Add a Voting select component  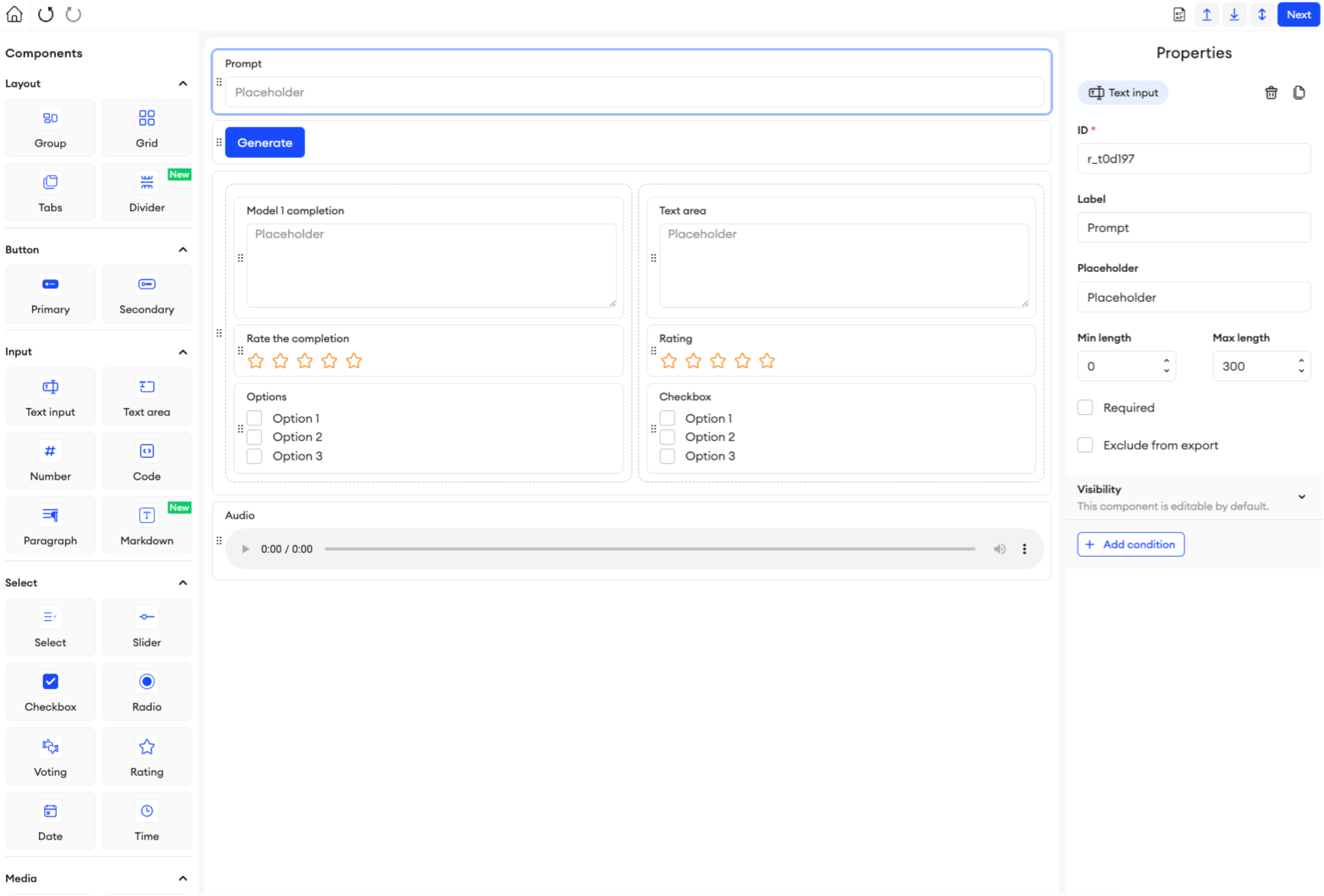point(50,756)
